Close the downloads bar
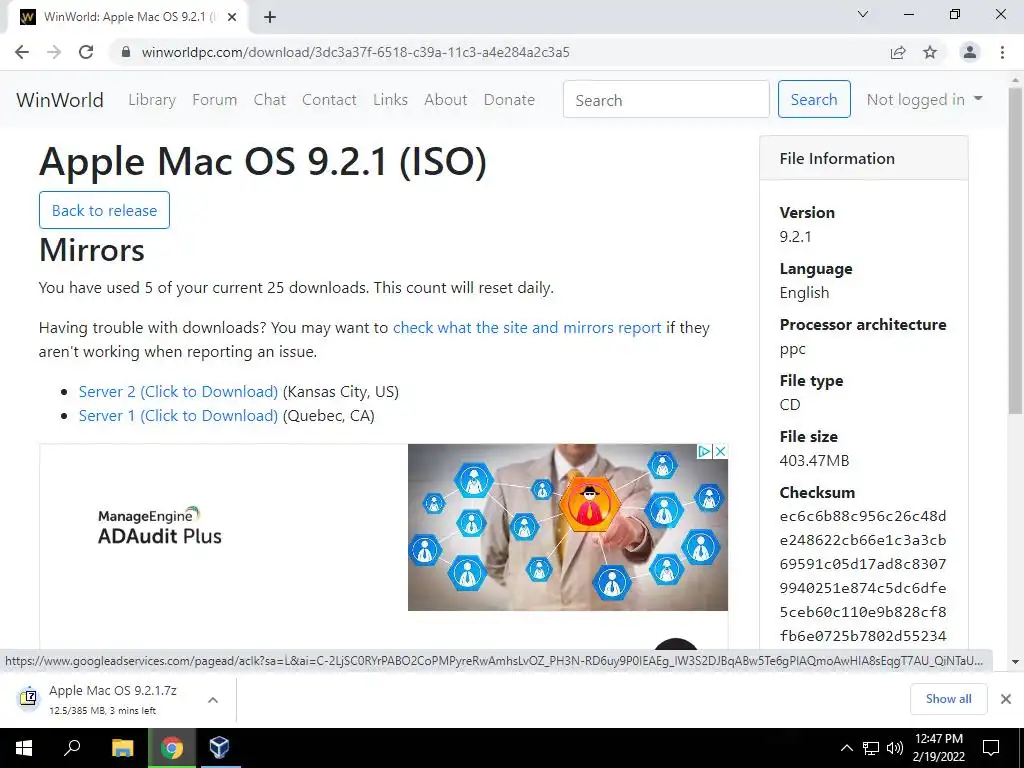The width and height of the screenshot is (1024, 768). click(1006, 699)
